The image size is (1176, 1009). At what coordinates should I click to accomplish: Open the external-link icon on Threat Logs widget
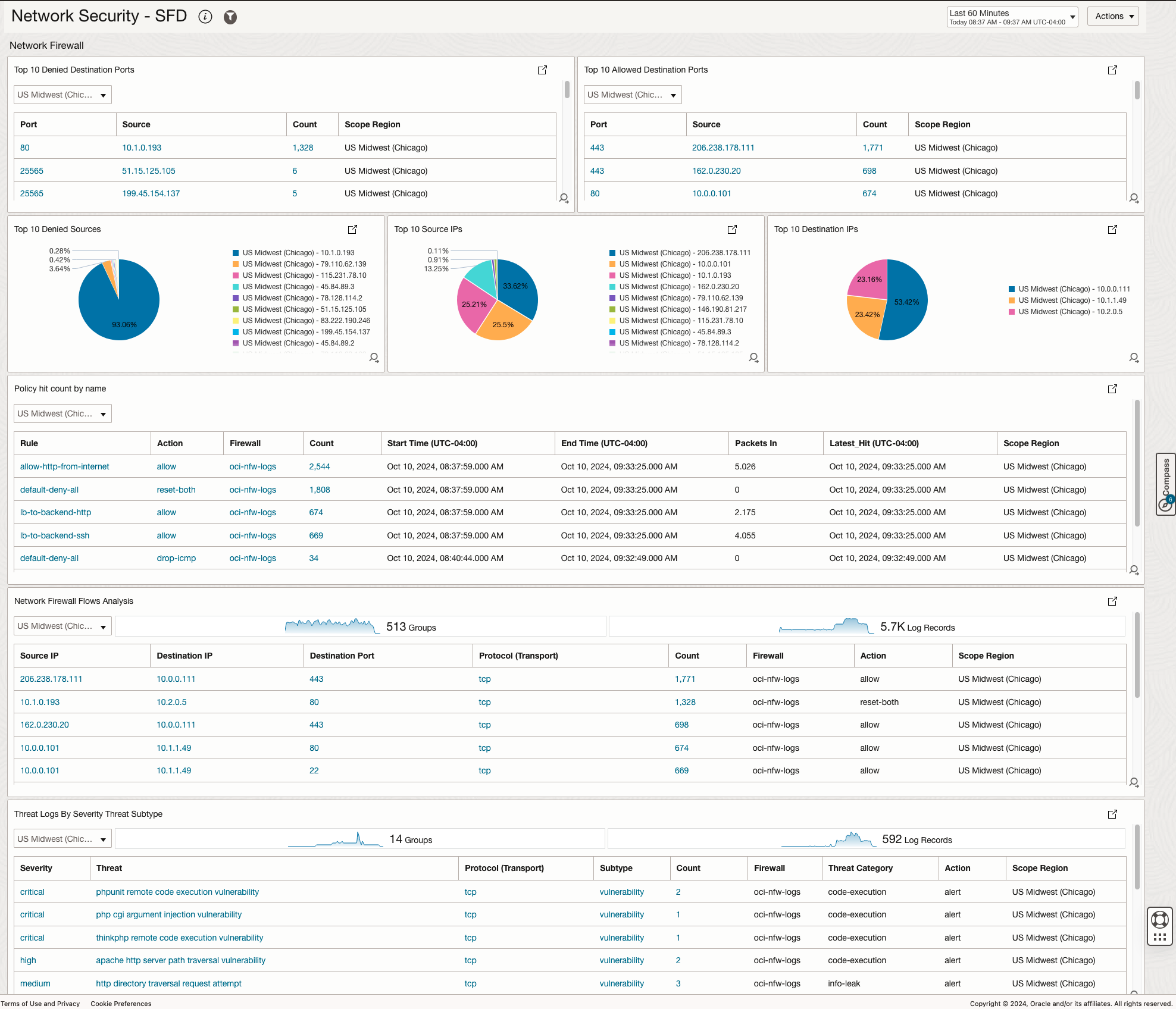[x=1113, y=814]
